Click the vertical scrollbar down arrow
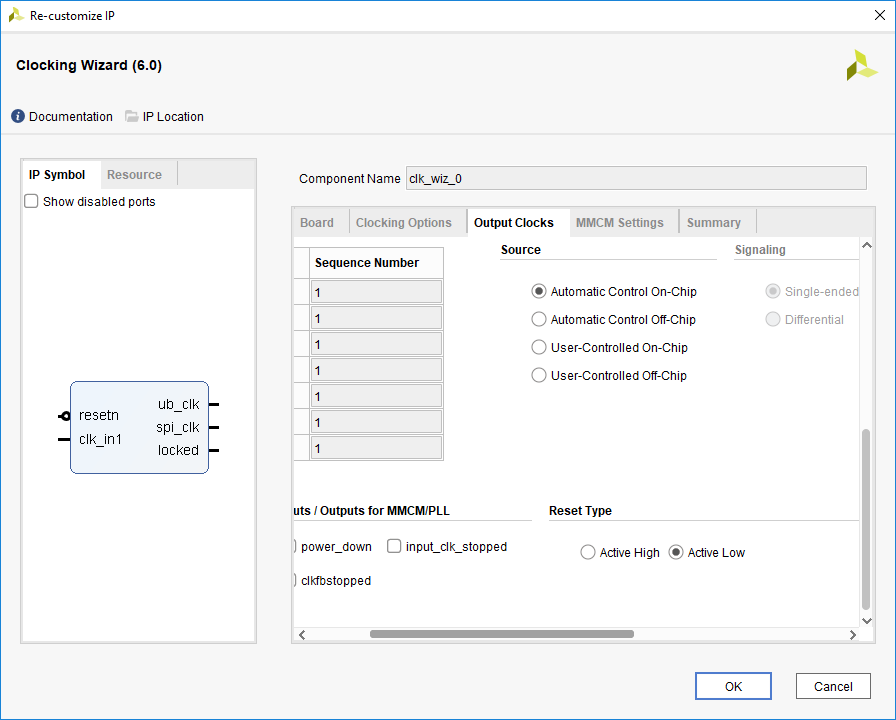896x720 pixels. coord(866,621)
